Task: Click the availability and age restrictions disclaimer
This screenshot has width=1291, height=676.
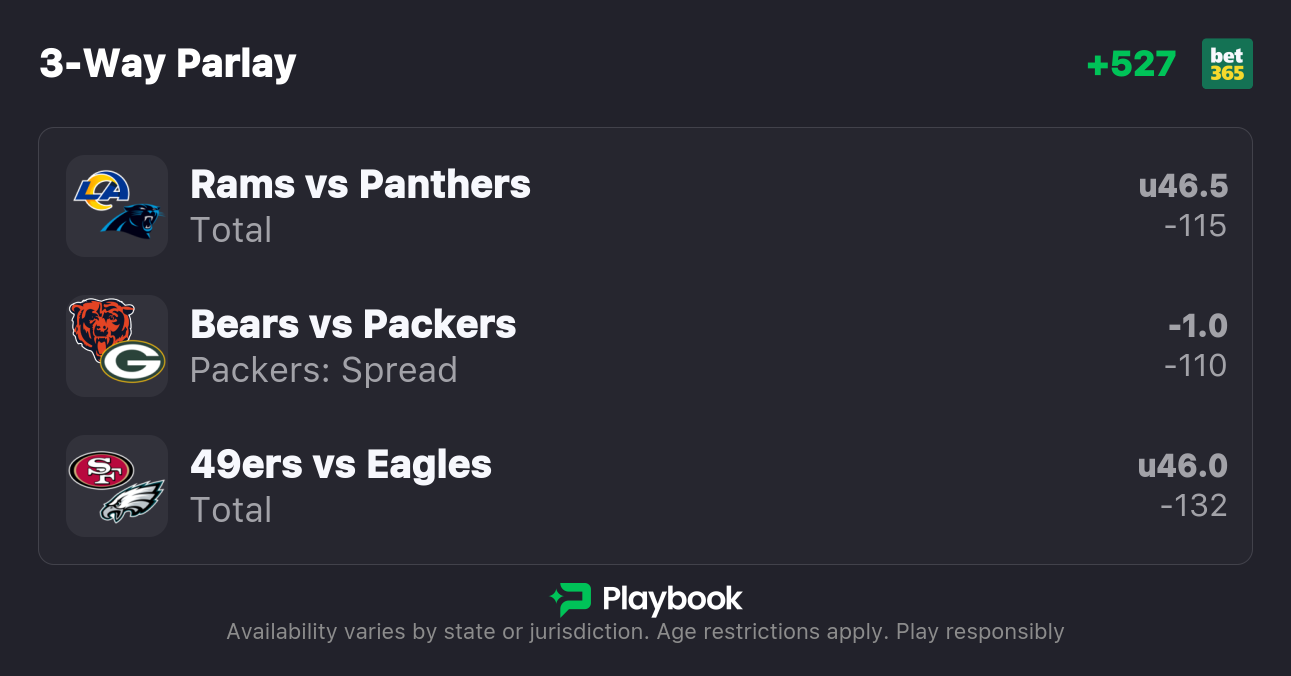Action: pos(645,632)
